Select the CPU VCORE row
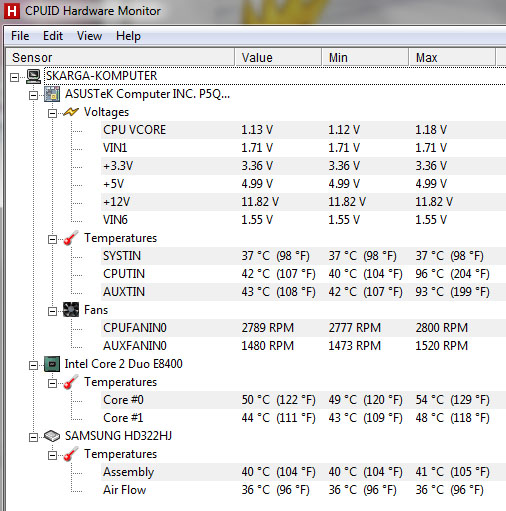Viewport: 506px width, 511px height. pyautogui.click(x=303, y=130)
